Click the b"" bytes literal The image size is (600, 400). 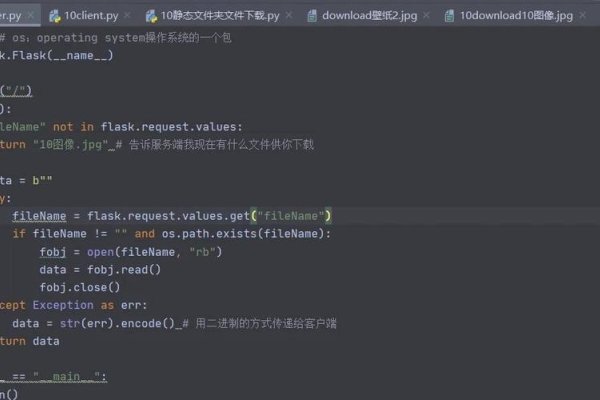point(42,181)
